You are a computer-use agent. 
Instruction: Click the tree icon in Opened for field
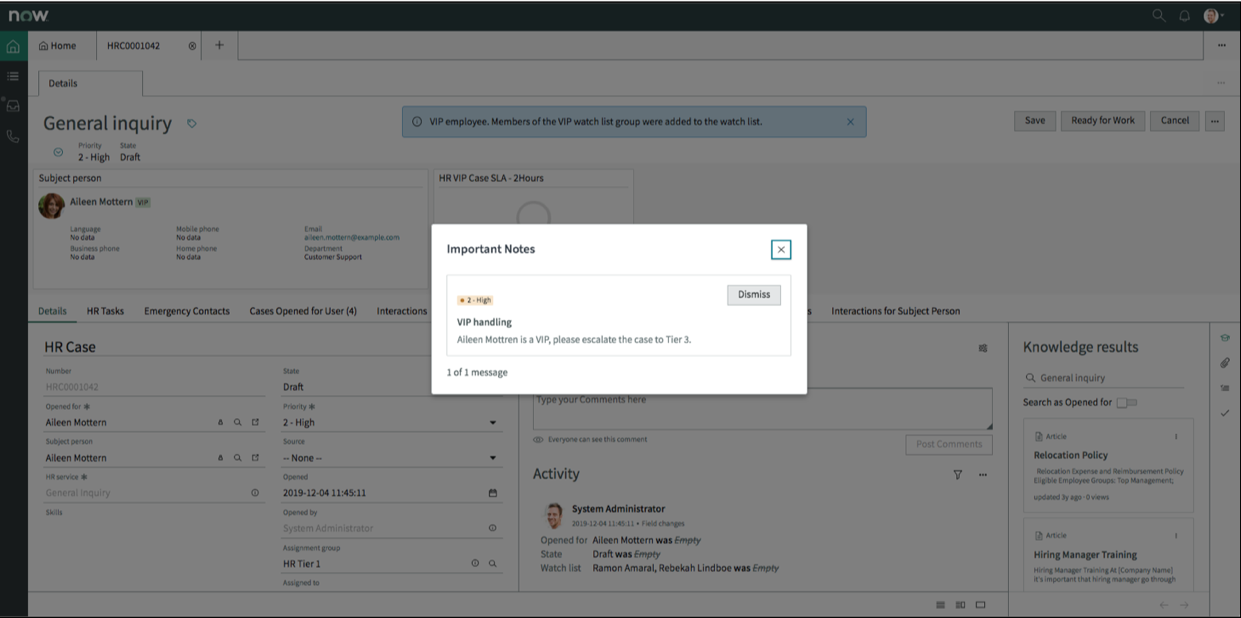click(x=221, y=423)
